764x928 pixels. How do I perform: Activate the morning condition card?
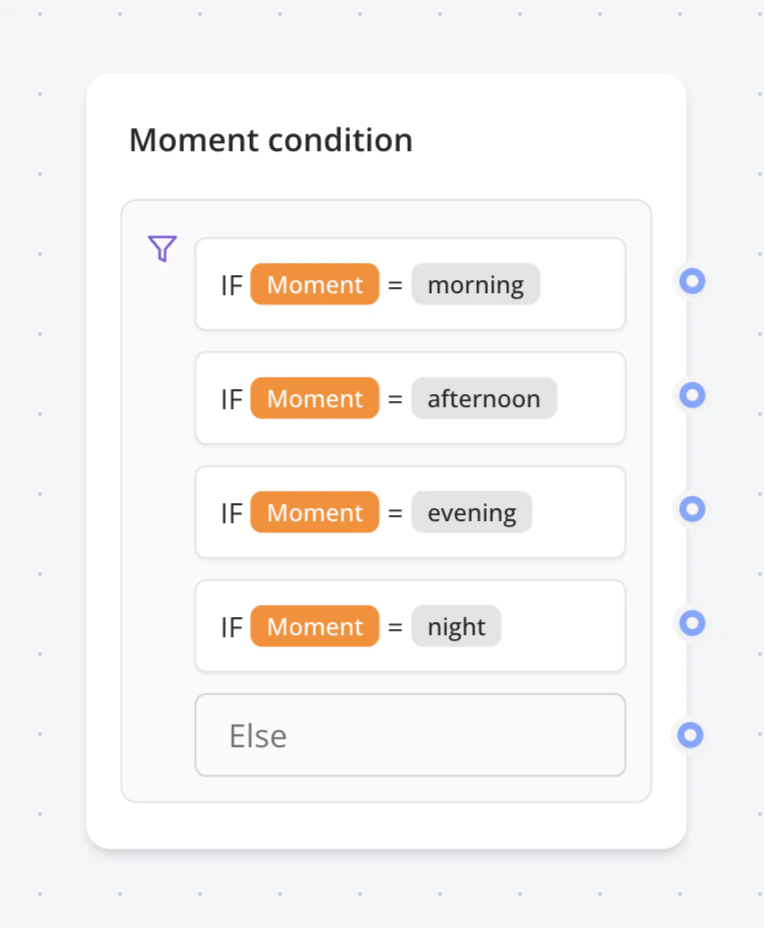410,284
